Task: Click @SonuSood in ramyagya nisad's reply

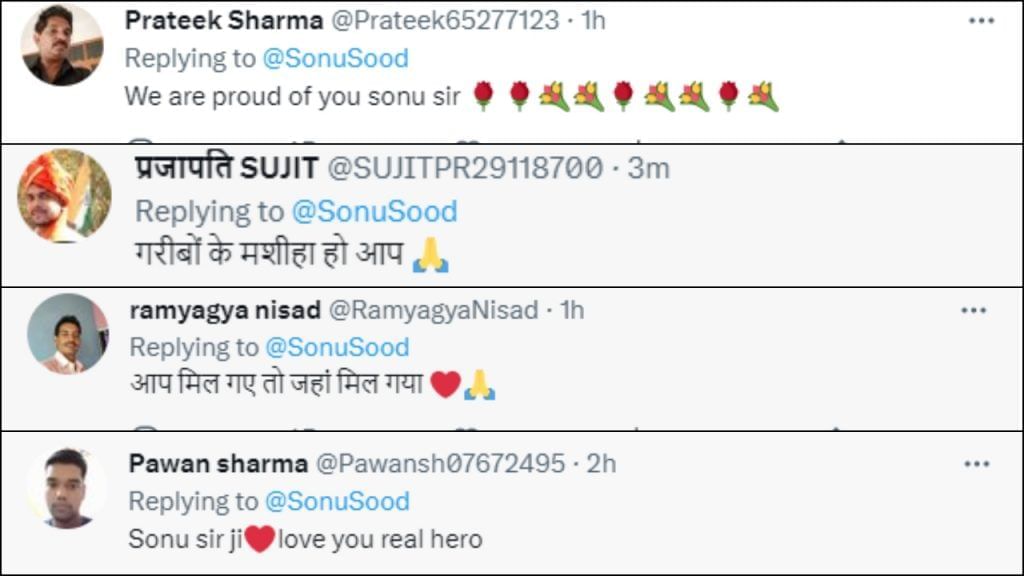Action: pos(336,347)
